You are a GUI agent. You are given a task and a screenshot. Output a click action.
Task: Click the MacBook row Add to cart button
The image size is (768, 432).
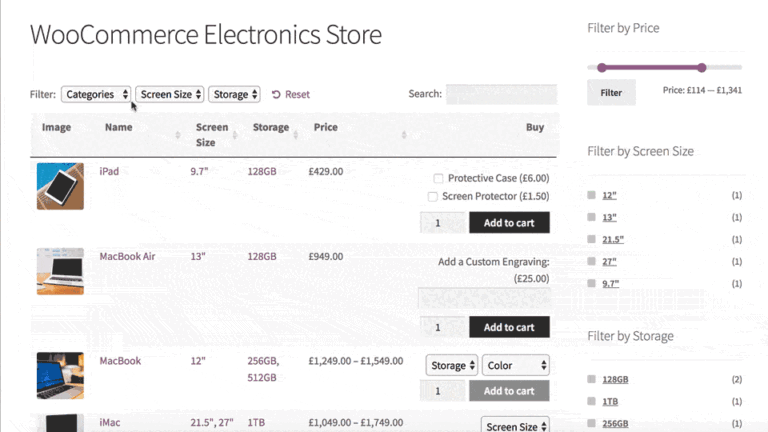[509, 391]
